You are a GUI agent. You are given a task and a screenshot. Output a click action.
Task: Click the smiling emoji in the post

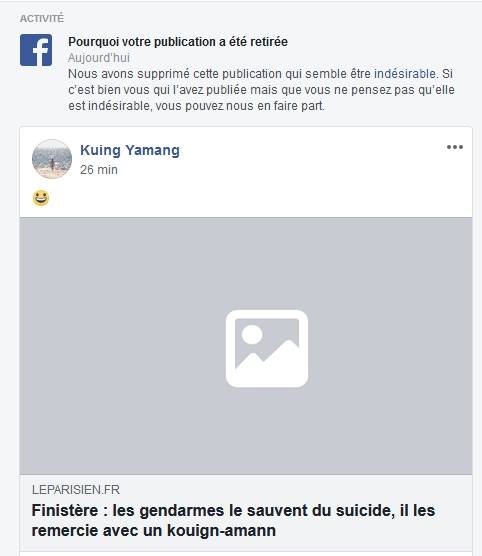pos(41,198)
